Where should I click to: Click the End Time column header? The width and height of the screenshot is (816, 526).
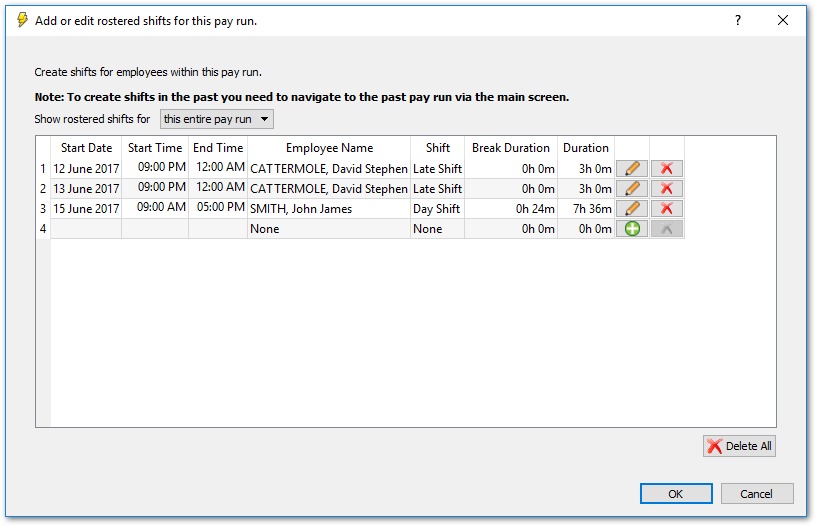click(218, 148)
